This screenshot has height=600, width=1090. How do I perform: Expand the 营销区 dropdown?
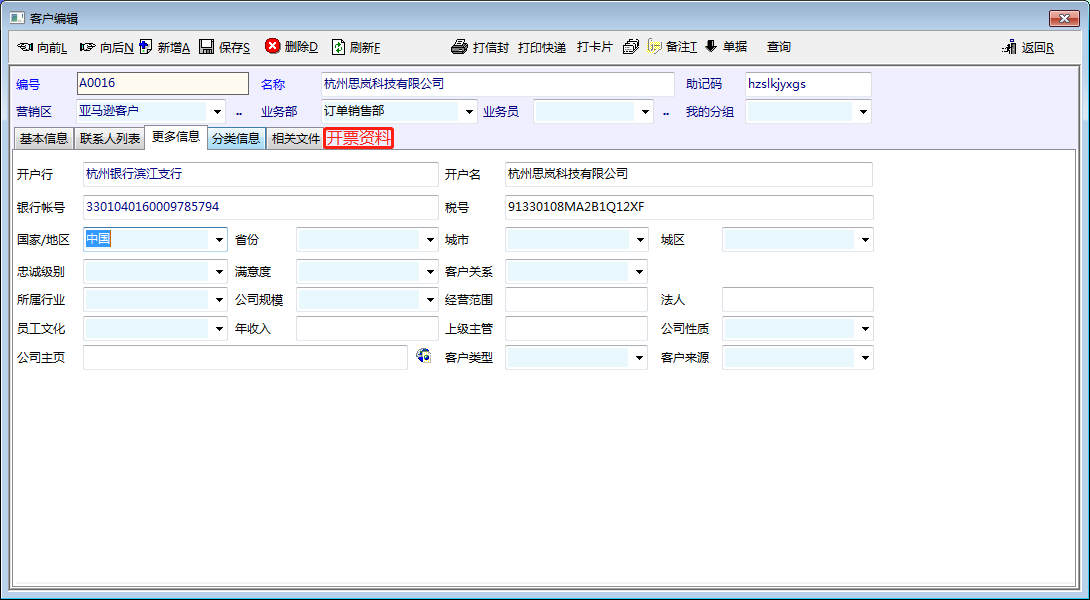[218, 112]
